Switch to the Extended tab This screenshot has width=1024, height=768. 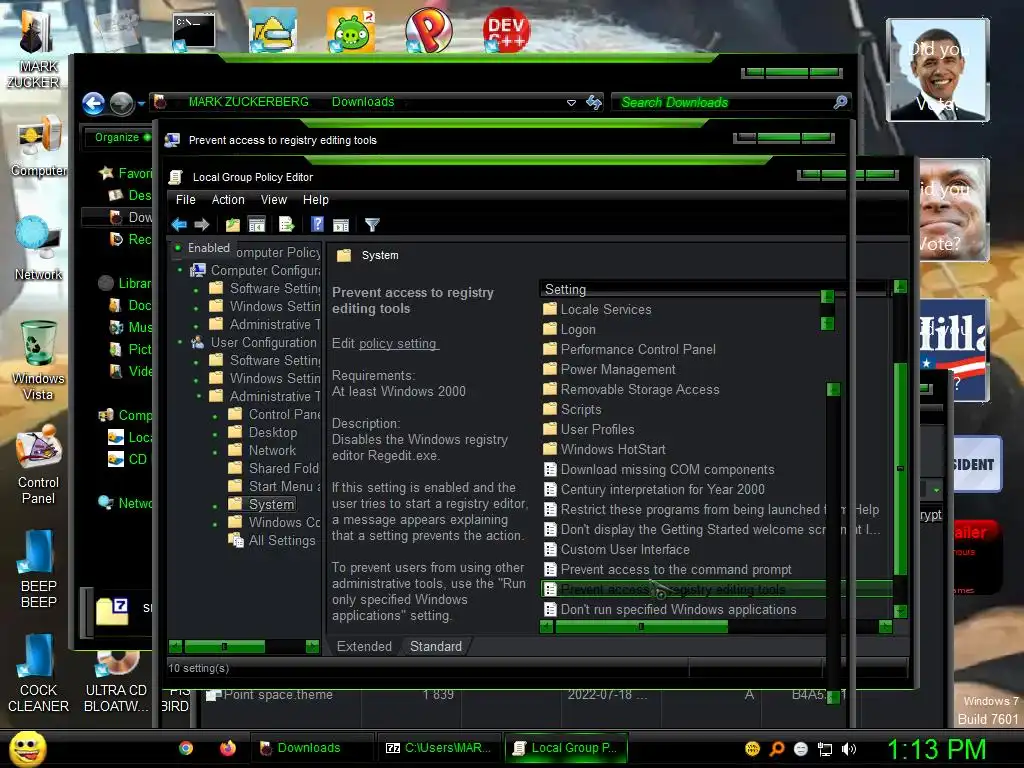[x=364, y=647]
